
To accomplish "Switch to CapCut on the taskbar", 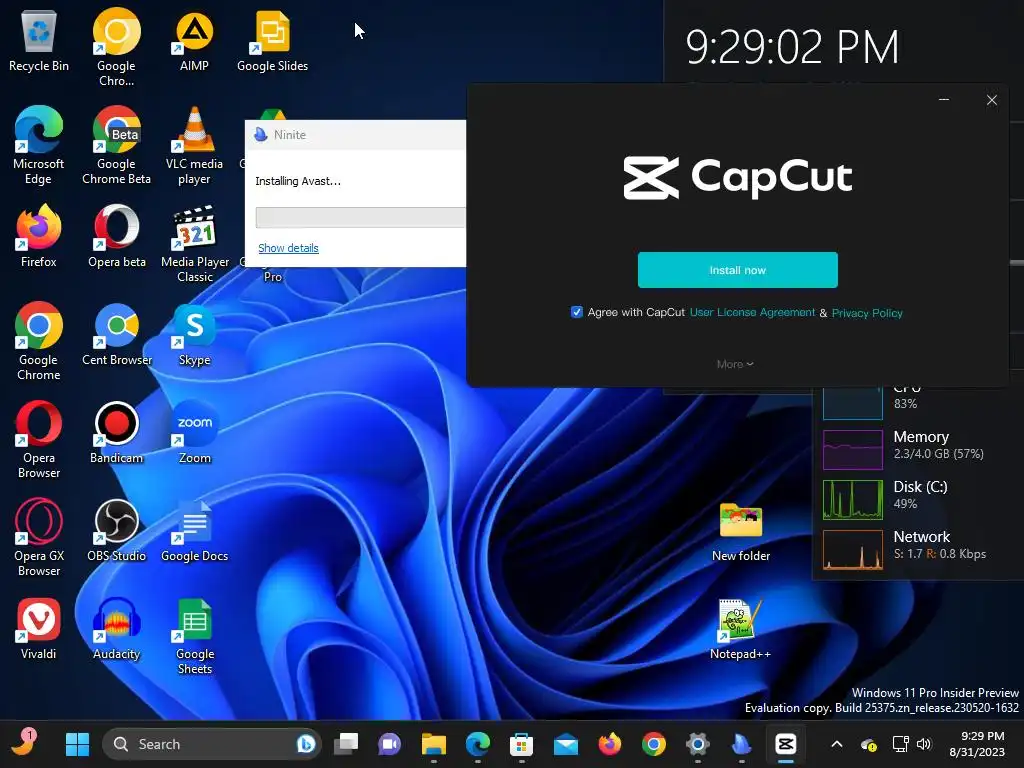I will 786,744.
